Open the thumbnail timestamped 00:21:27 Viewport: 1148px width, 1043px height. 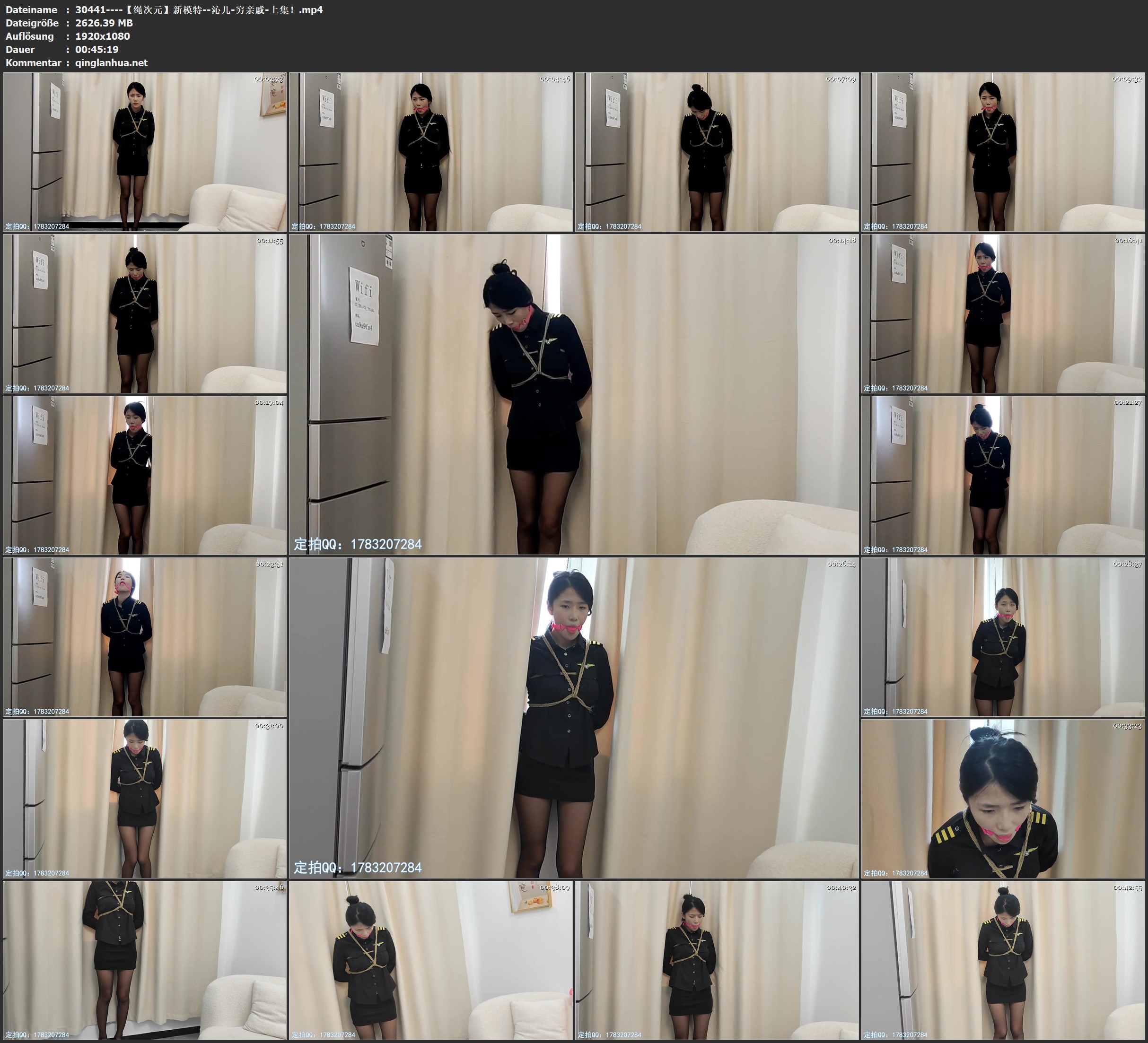tap(1003, 475)
